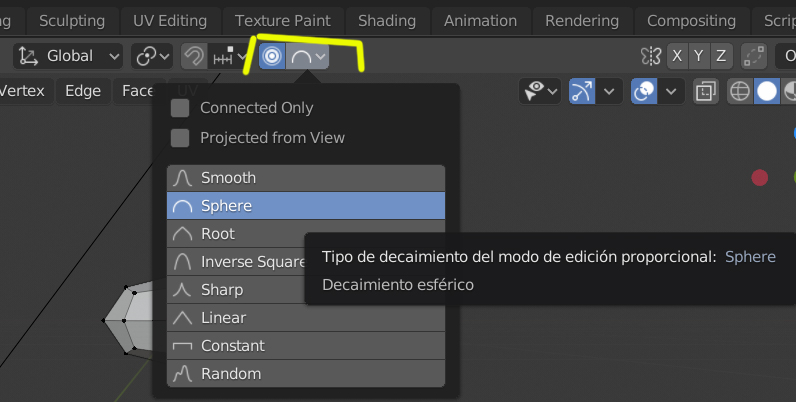Image resolution: width=796 pixels, height=402 pixels.
Task: Open the proportional falloff curve dropdown
Action: [x=308, y=57]
